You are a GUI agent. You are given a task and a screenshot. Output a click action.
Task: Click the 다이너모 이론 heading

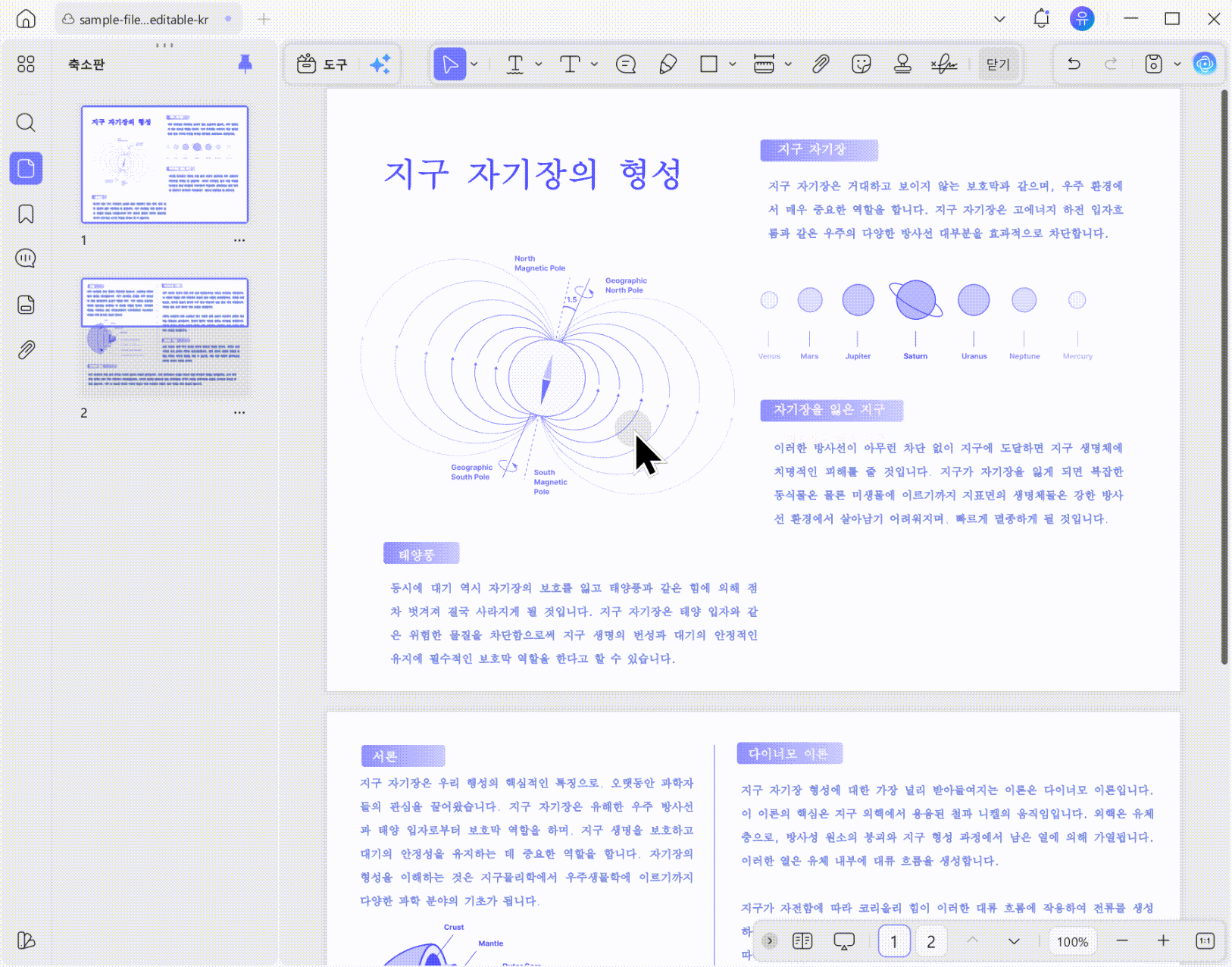[x=790, y=753]
